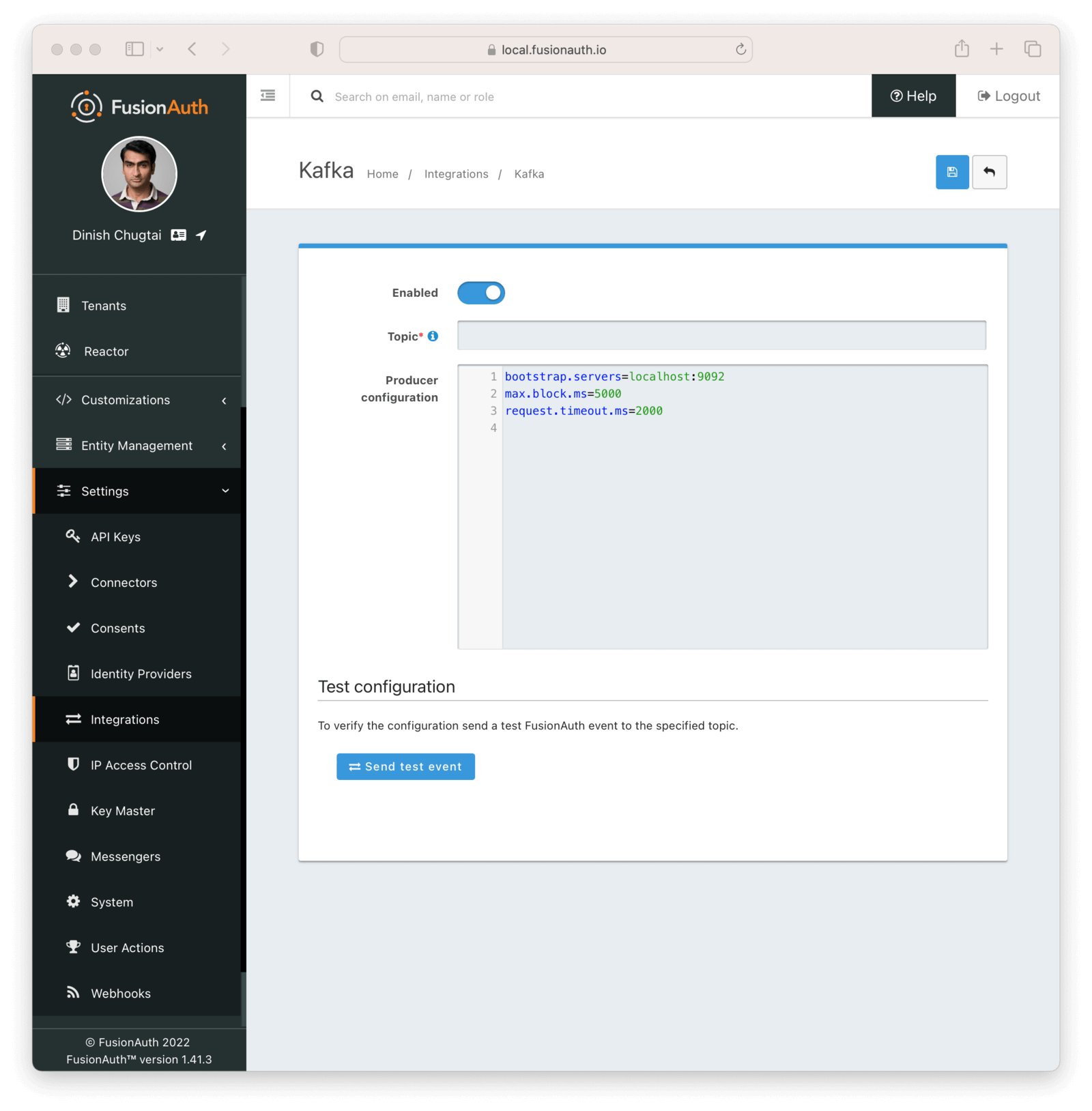The height and width of the screenshot is (1111, 1092).
Task: Click Safari's share icon
Action: coord(962,48)
